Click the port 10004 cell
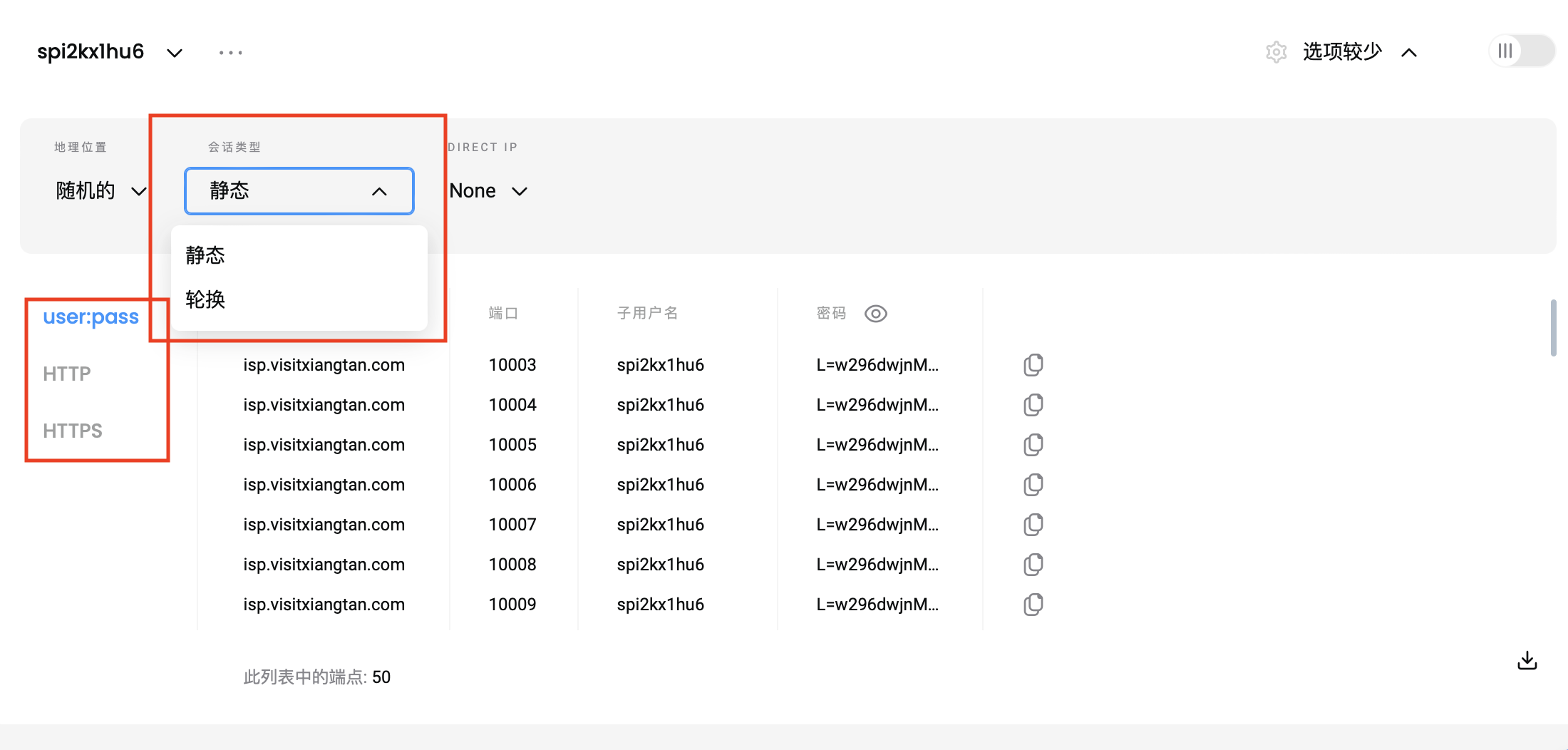Screen dimensions: 1568x750 coord(512,405)
